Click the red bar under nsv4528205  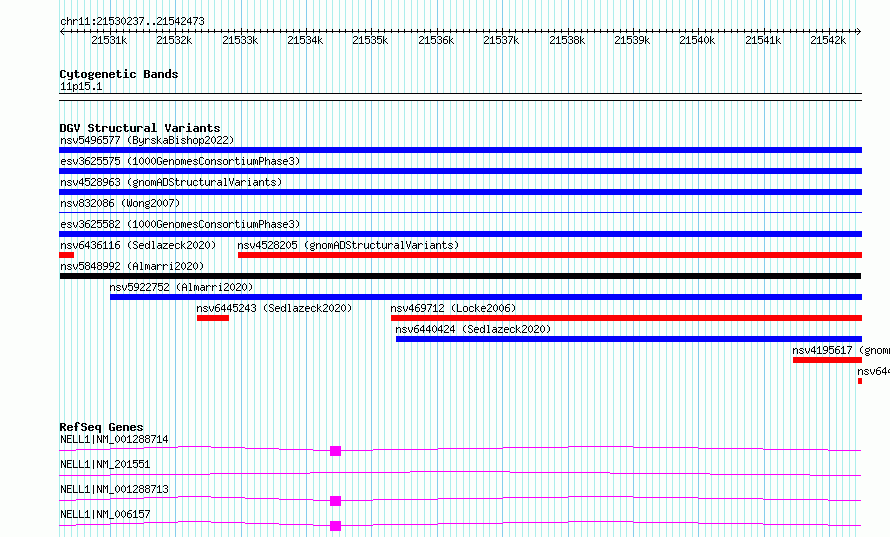click(550, 255)
